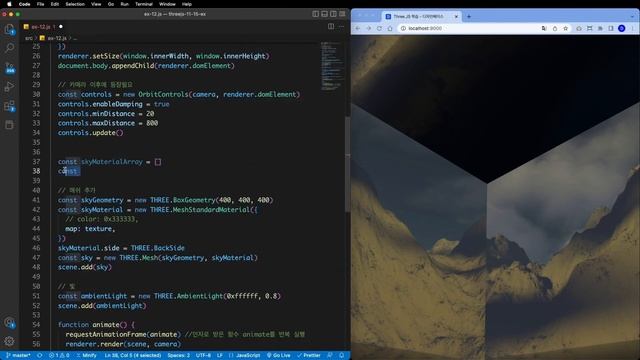Change the LF end-of-line sequence
The image size is (640, 360).
[x=220, y=356]
